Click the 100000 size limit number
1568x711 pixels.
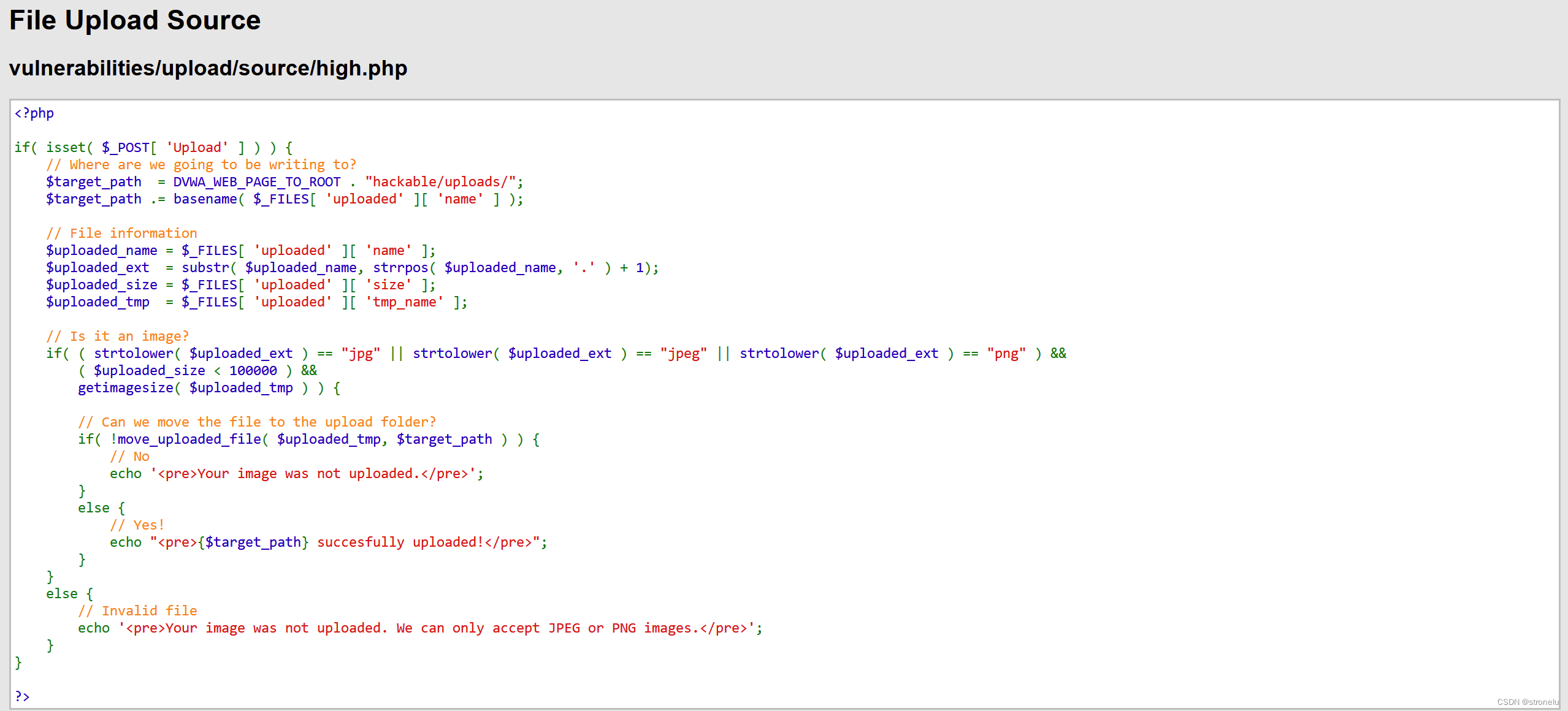point(253,371)
